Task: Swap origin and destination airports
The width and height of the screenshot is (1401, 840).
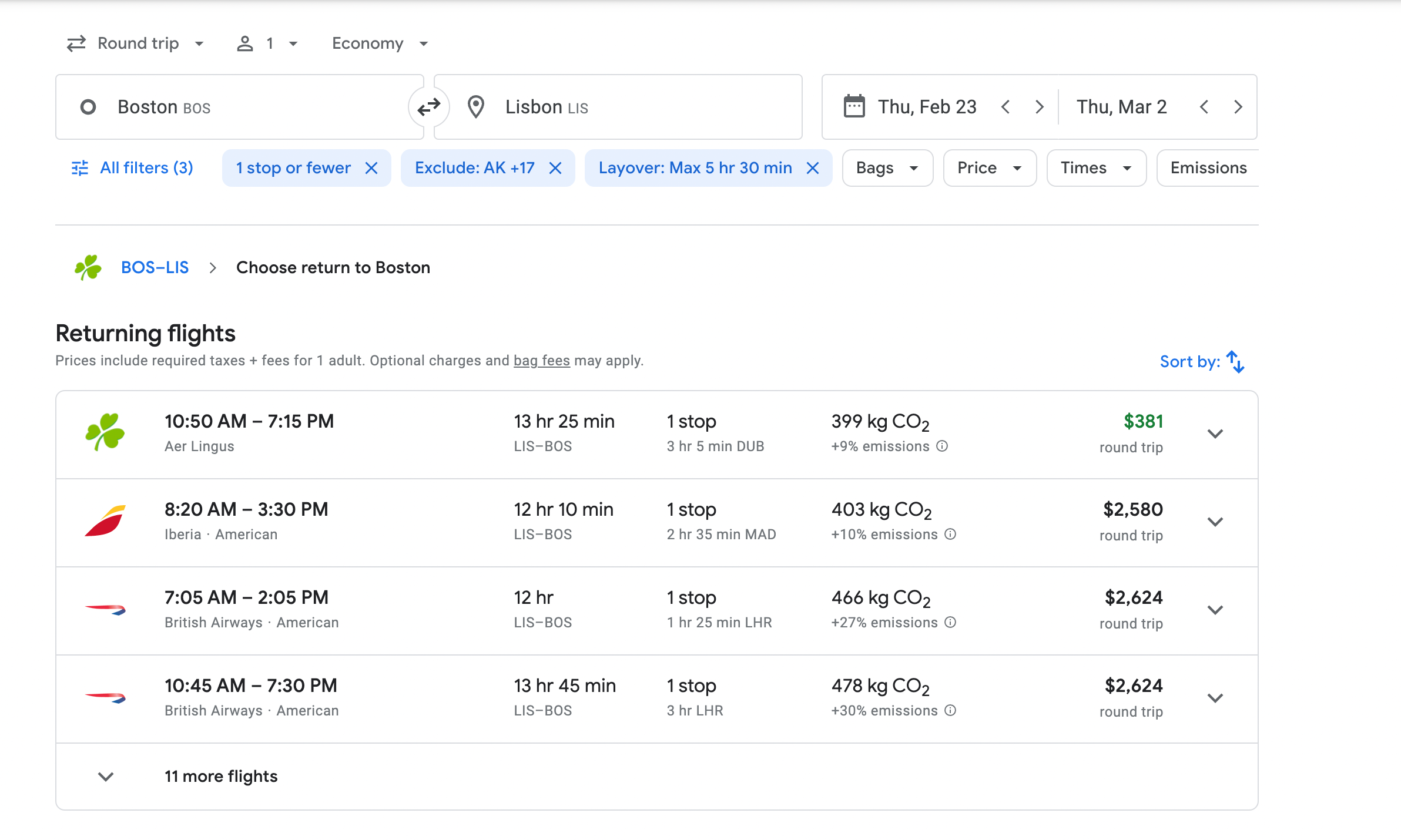Action: [x=429, y=107]
